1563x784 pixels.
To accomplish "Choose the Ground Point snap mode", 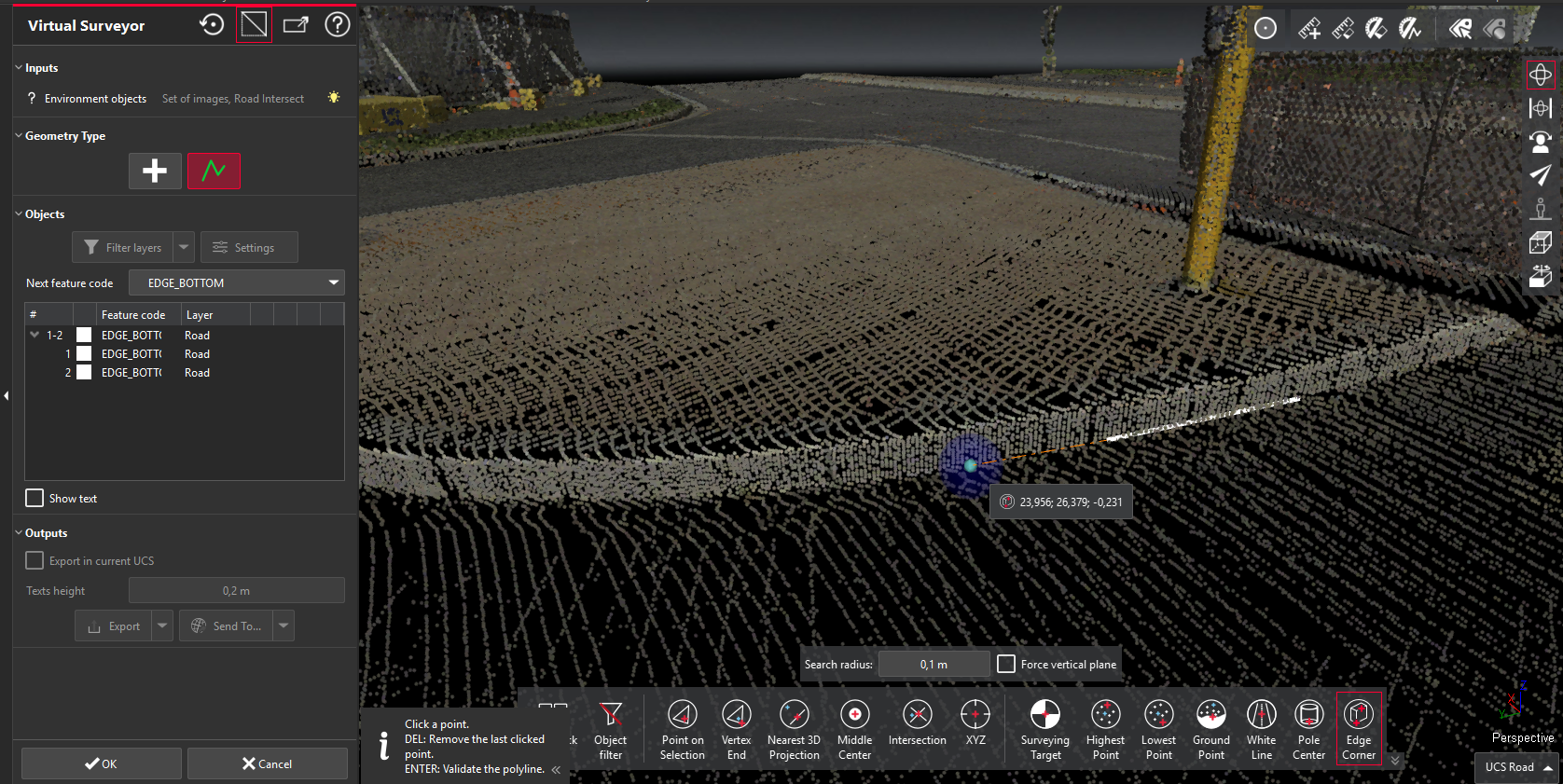I will [x=1210, y=729].
